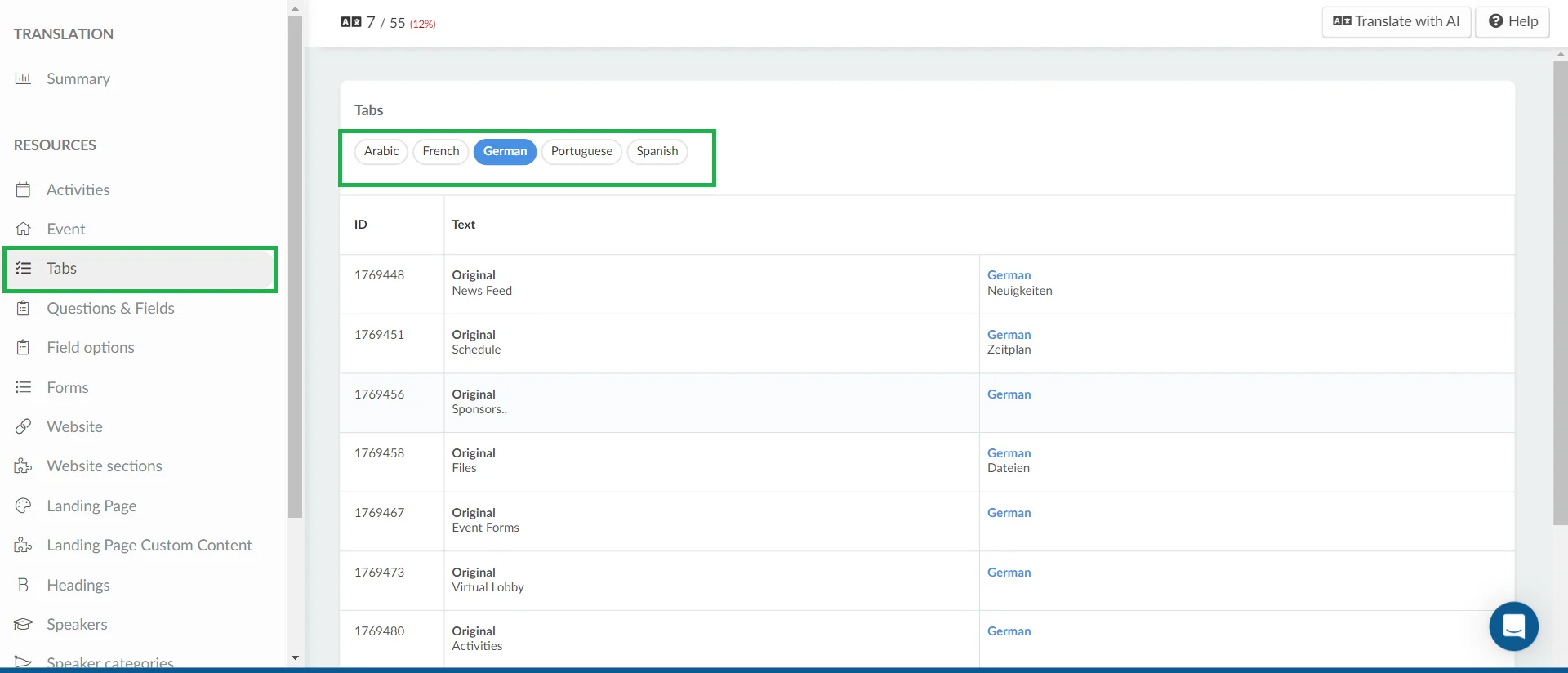Click the Field options clipboard icon
This screenshot has width=1568, height=673.
[23, 347]
